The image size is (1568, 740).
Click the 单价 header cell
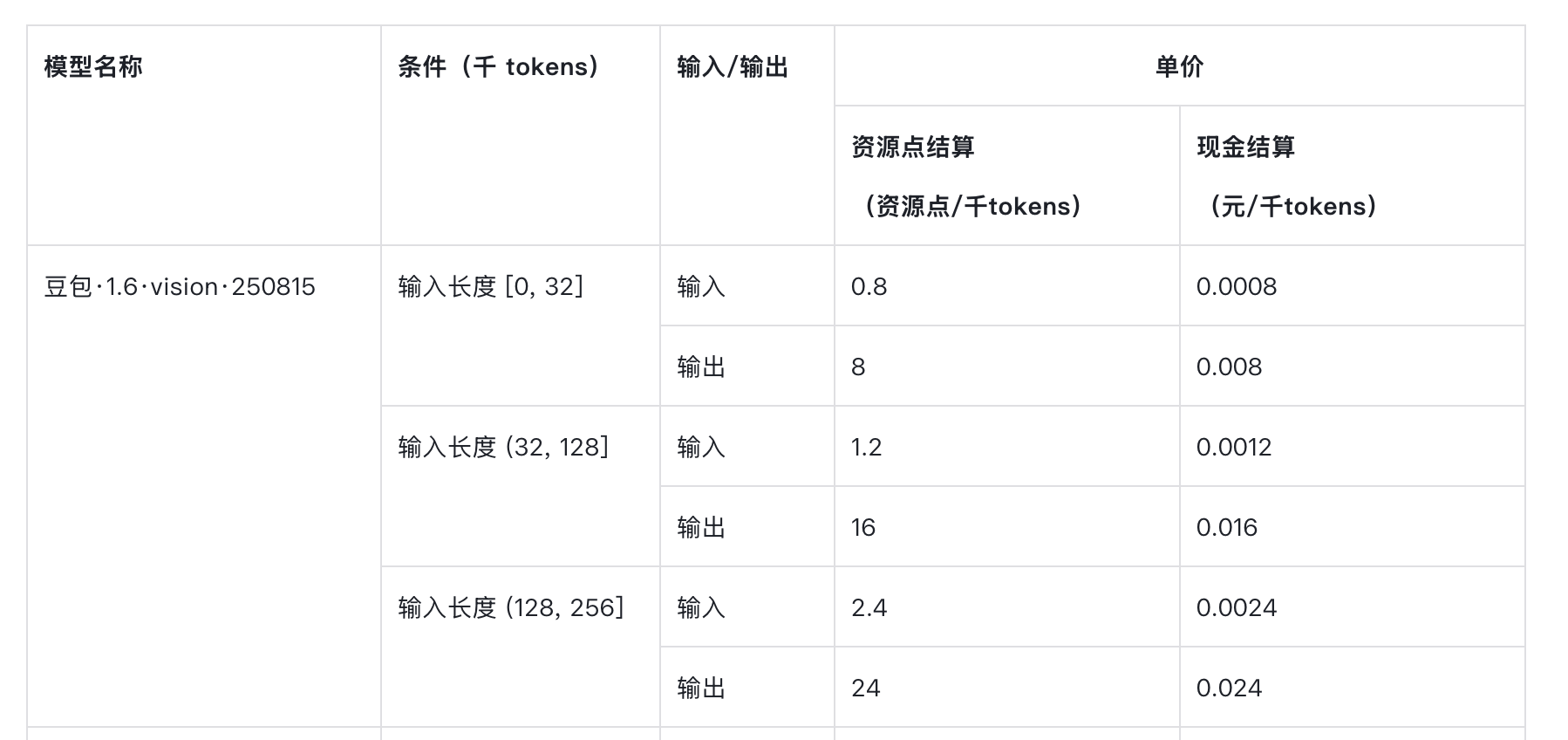click(1179, 67)
